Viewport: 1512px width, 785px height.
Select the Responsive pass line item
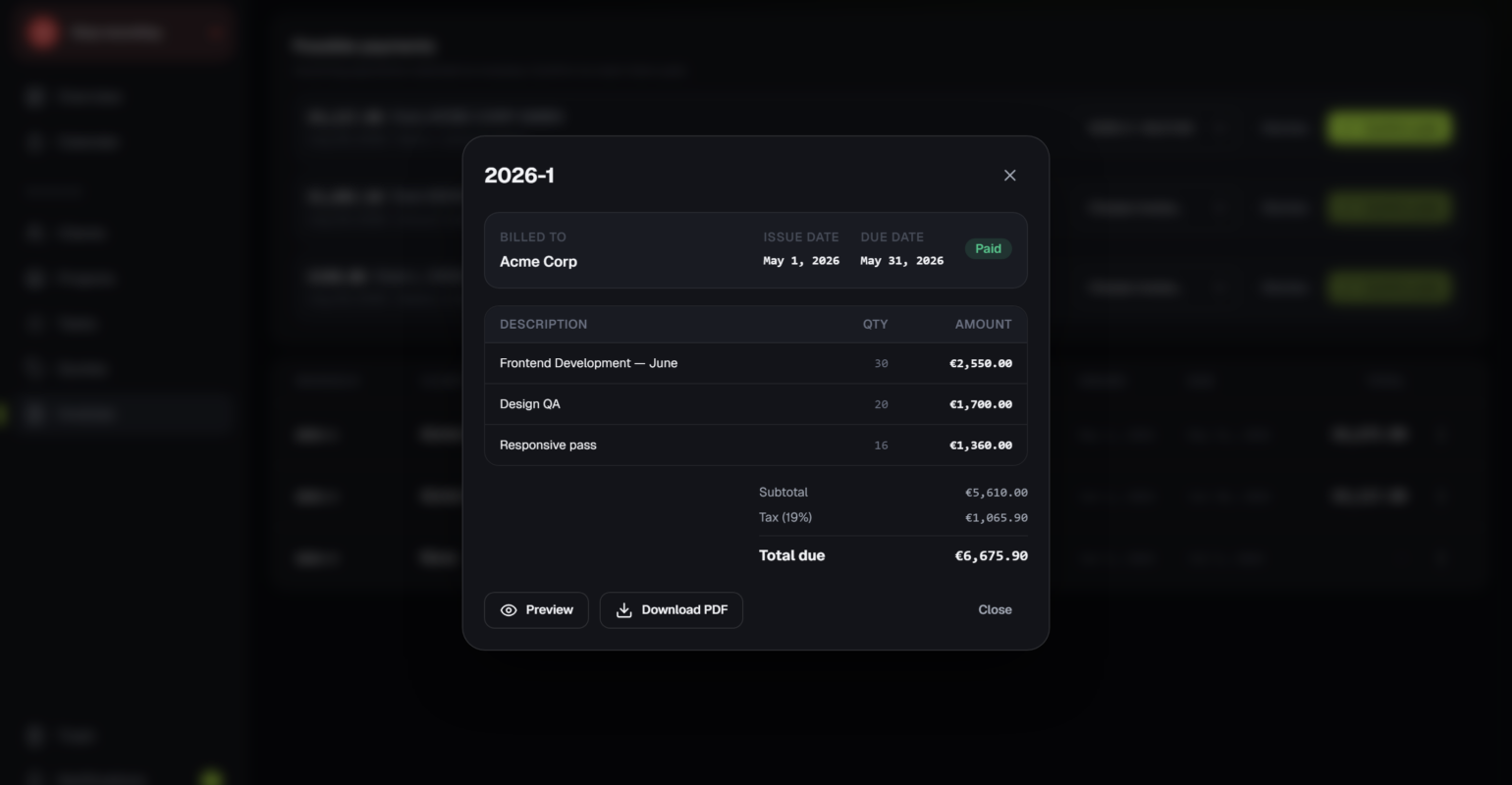[756, 445]
